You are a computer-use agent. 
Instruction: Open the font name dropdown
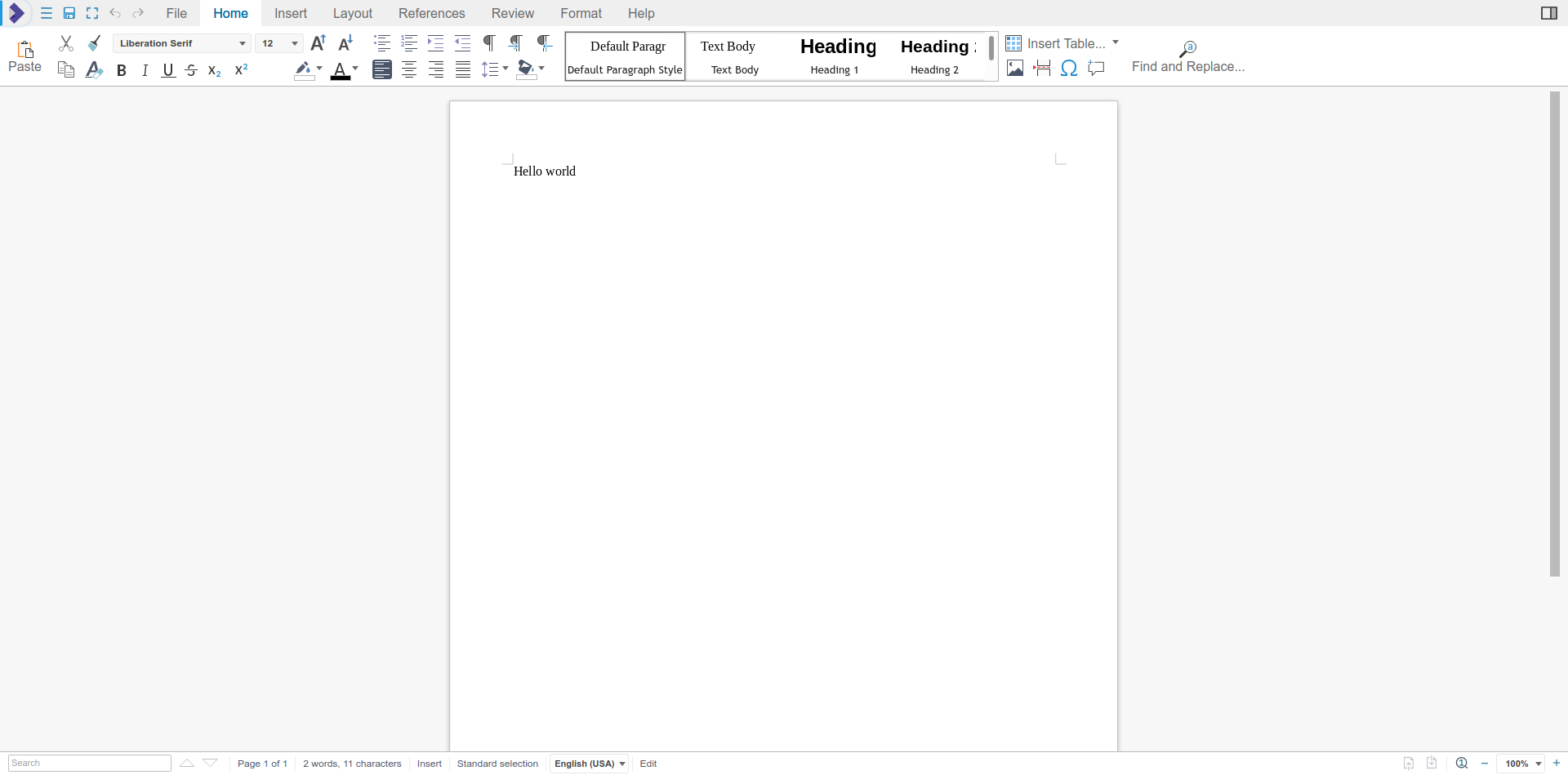coord(242,43)
